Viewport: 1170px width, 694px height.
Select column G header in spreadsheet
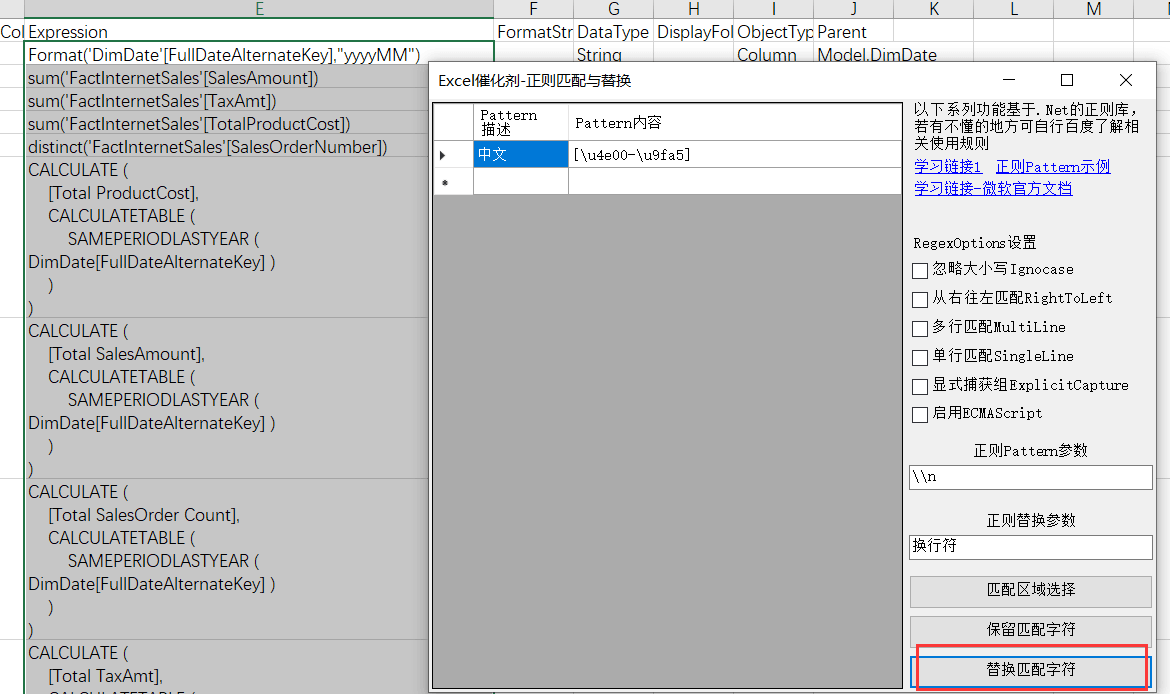613,9
